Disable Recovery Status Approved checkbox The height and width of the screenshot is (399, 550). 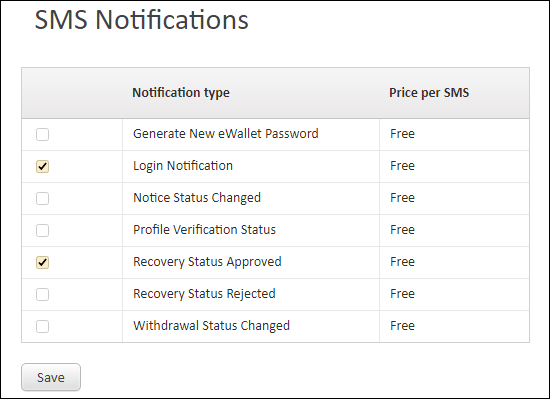42,262
